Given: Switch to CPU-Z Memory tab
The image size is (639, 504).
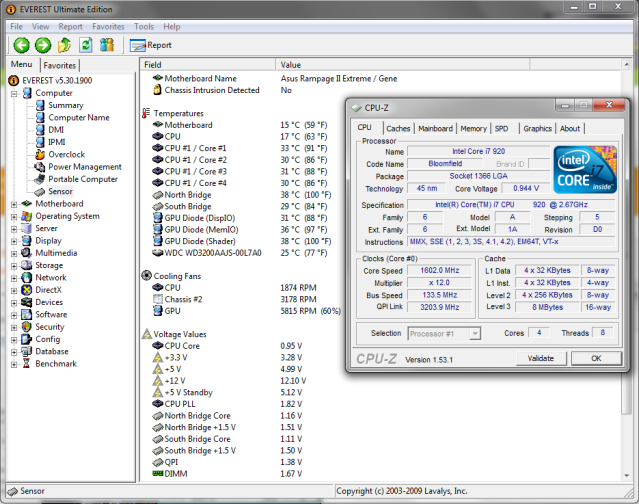Looking at the screenshot, I should tap(473, 128).
